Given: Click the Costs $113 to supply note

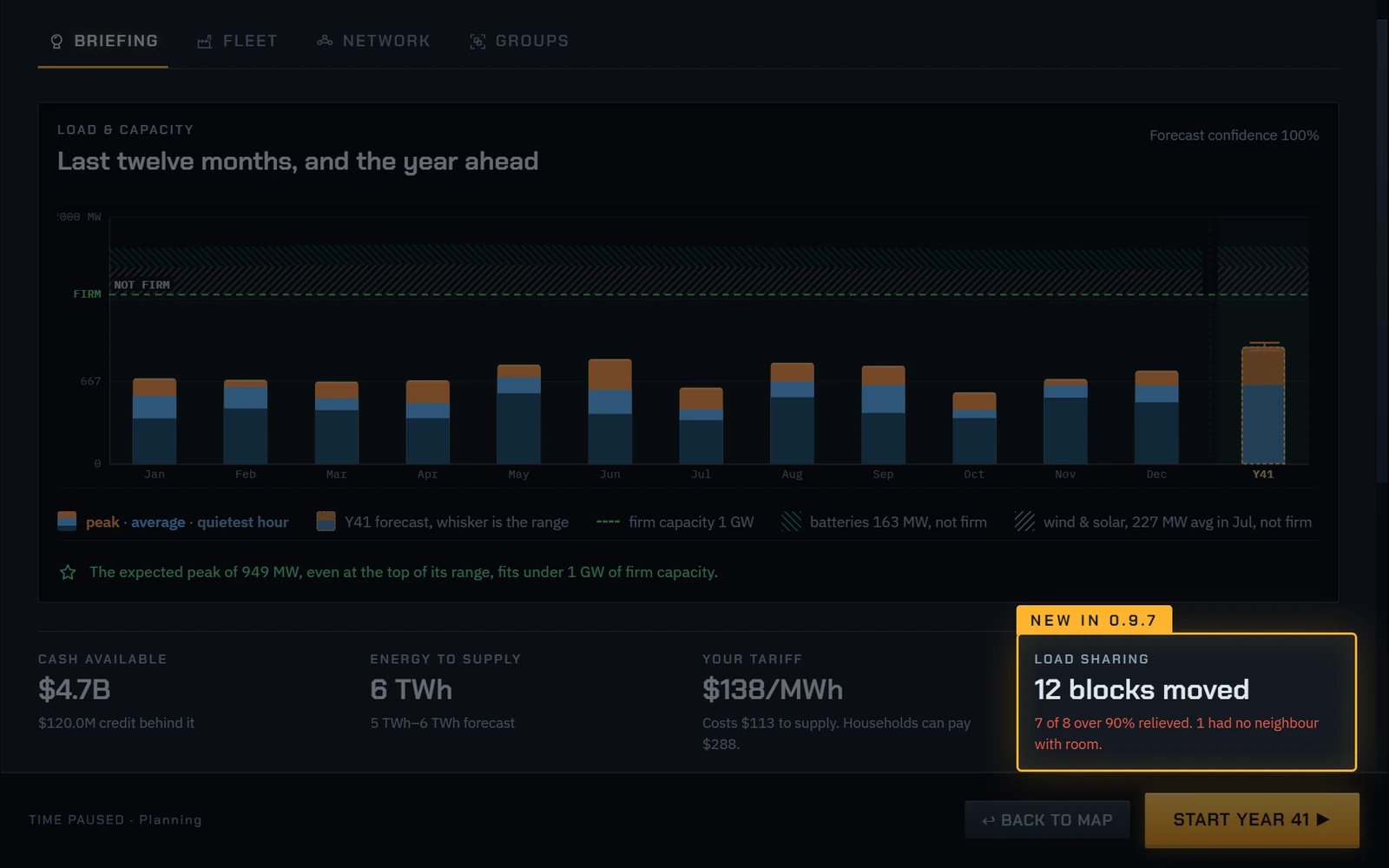Looking at the screenshot, I should pos(837,733).
